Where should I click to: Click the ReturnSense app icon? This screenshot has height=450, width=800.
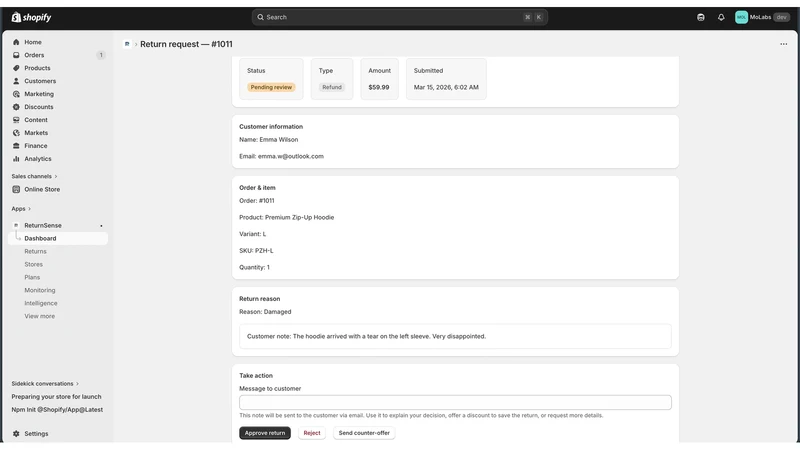click(16, 226)
